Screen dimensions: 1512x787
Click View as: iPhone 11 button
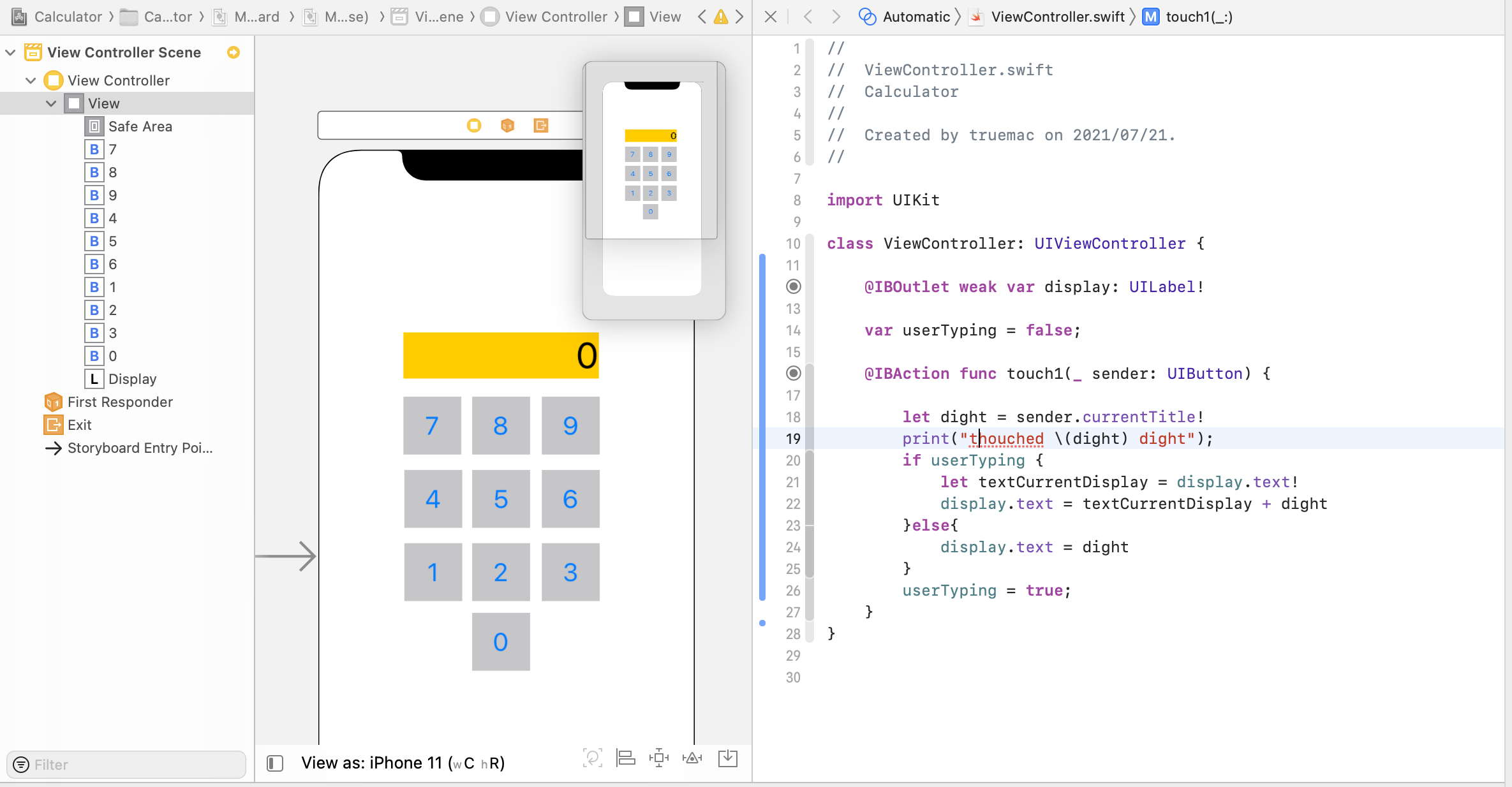(x=403, y=763)
